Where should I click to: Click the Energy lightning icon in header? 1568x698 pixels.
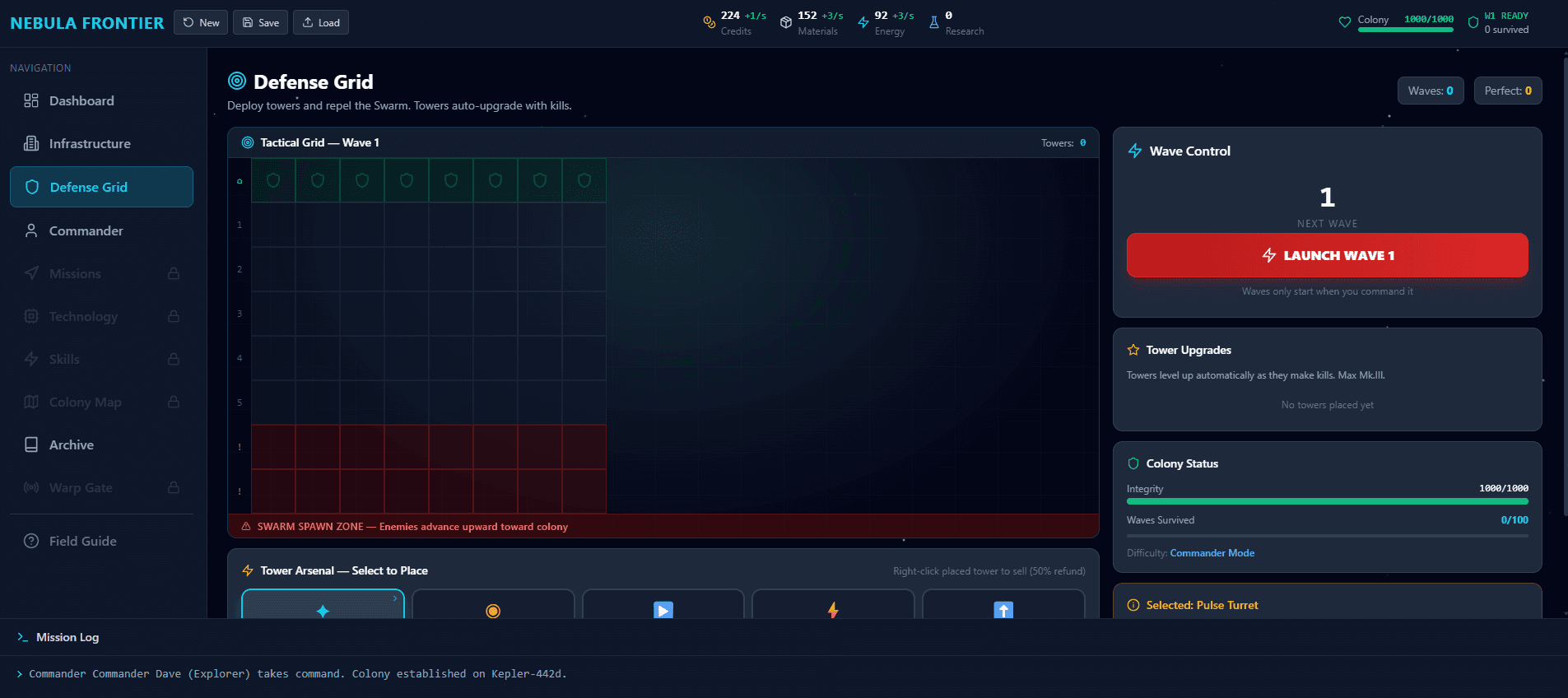tap(863, 22)
